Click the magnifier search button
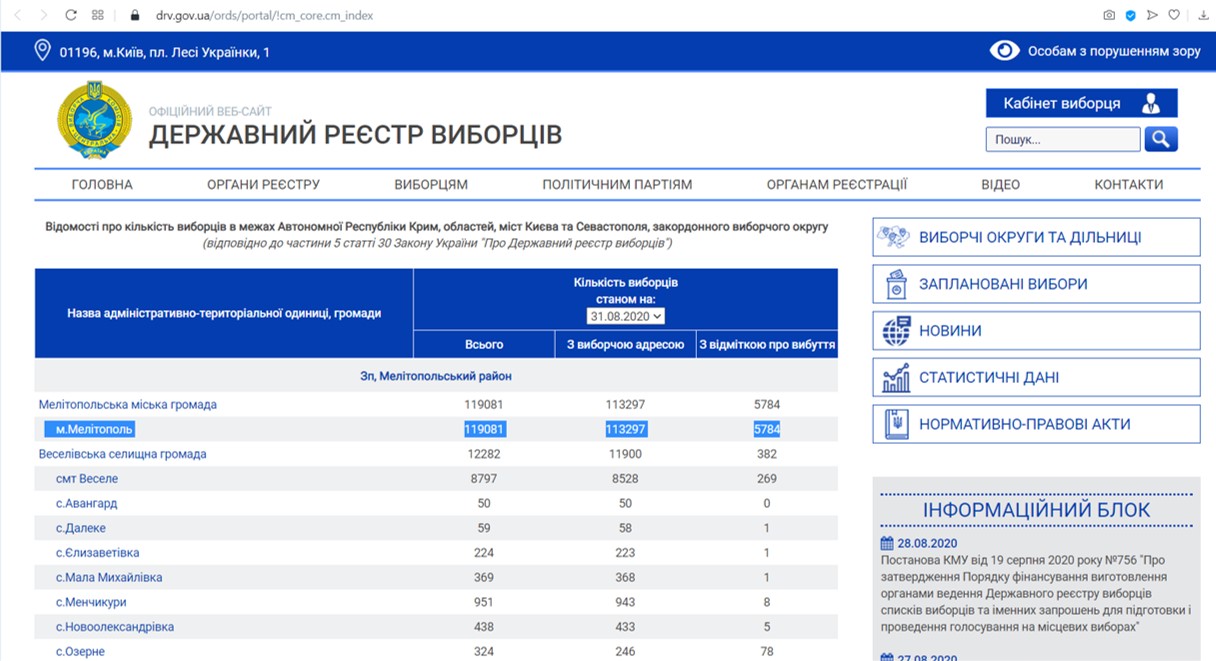The width and height of the screenshot is (1216, 661). pos(1161,140)
